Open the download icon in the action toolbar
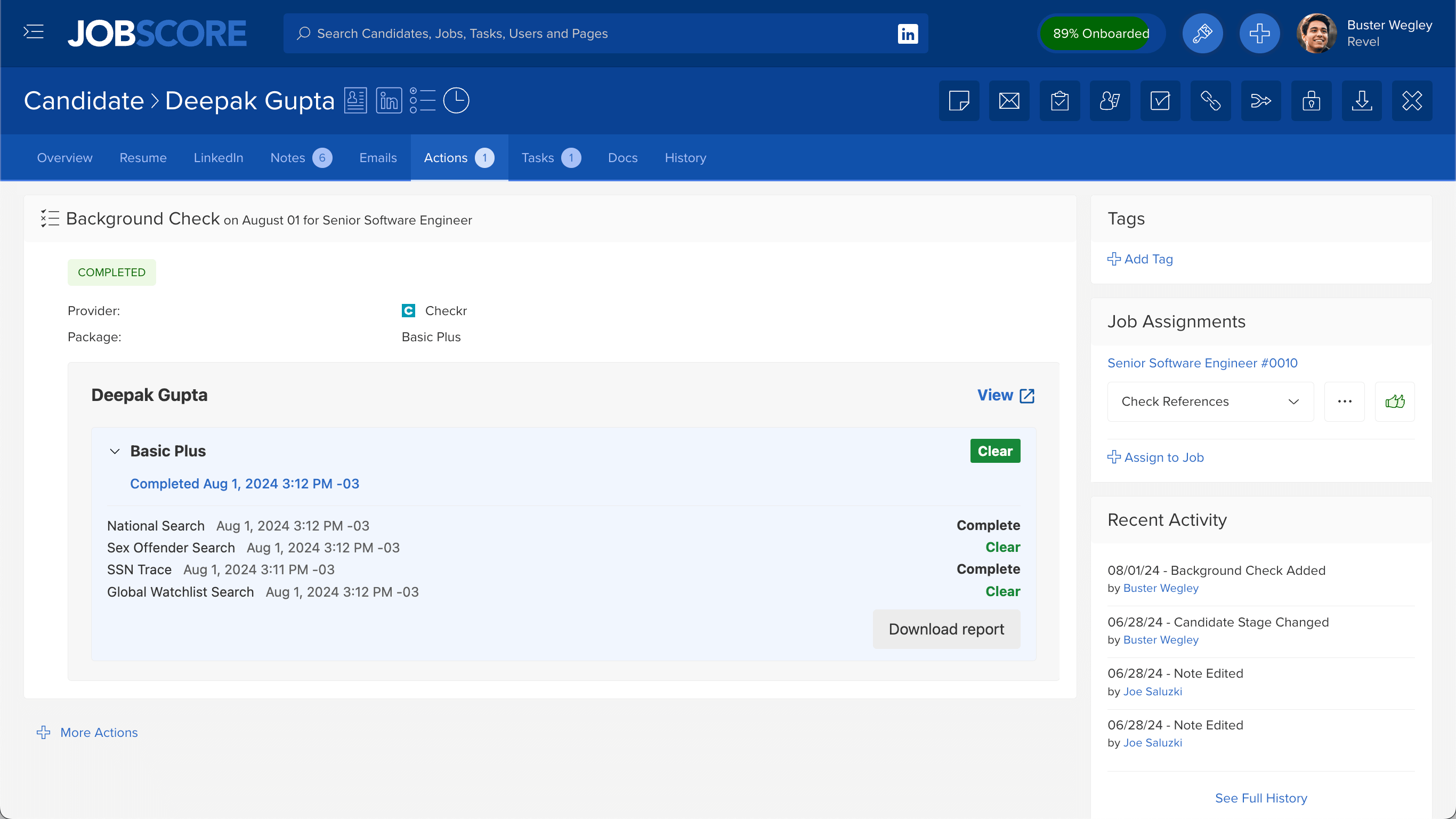 point(1362,101)
